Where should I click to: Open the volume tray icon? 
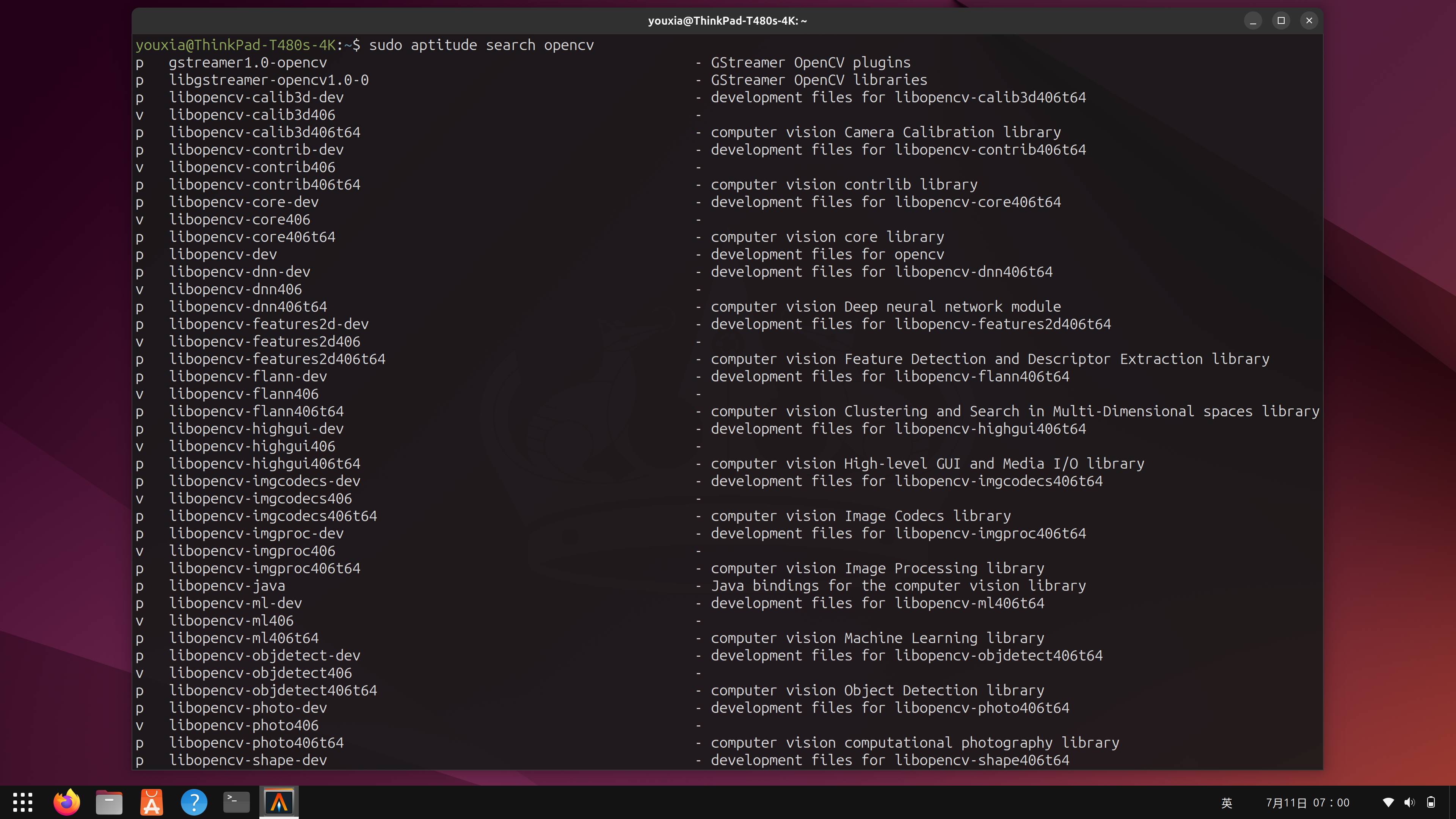click(1410, 803)
